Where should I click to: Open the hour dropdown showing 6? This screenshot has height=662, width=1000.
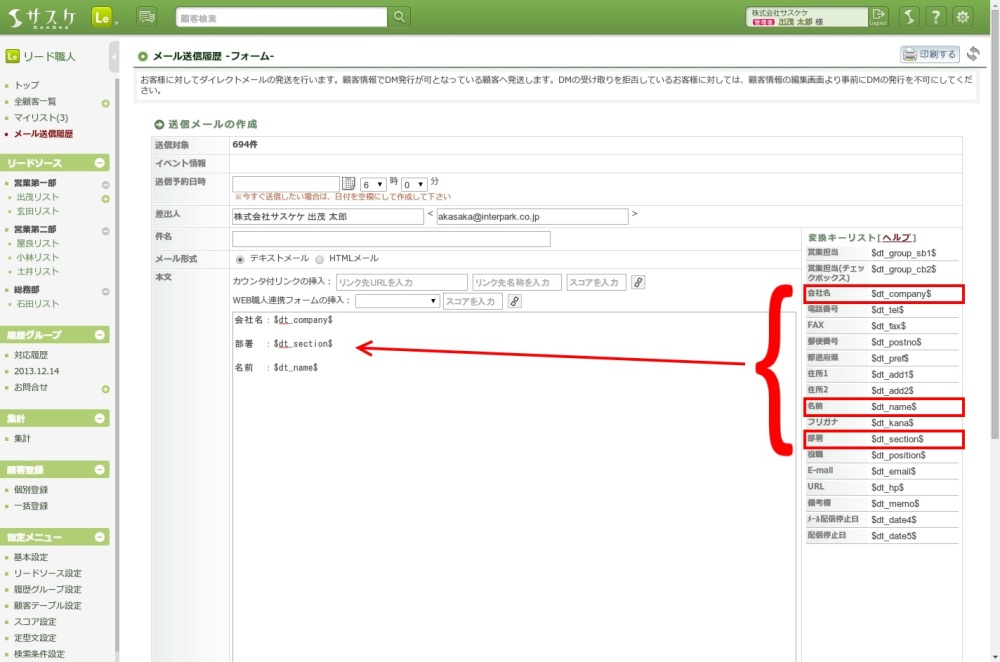[373, 185]
